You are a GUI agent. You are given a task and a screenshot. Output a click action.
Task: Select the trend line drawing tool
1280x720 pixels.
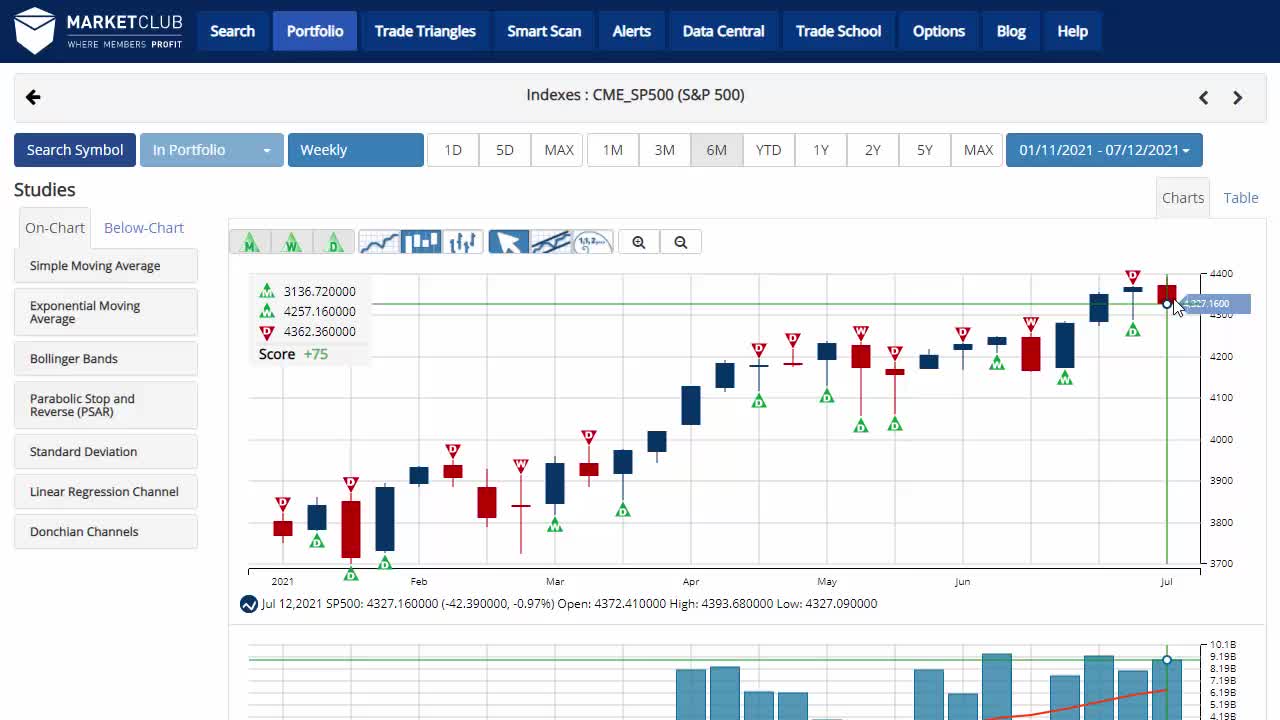pyautogui.click(x=550, y=242)
